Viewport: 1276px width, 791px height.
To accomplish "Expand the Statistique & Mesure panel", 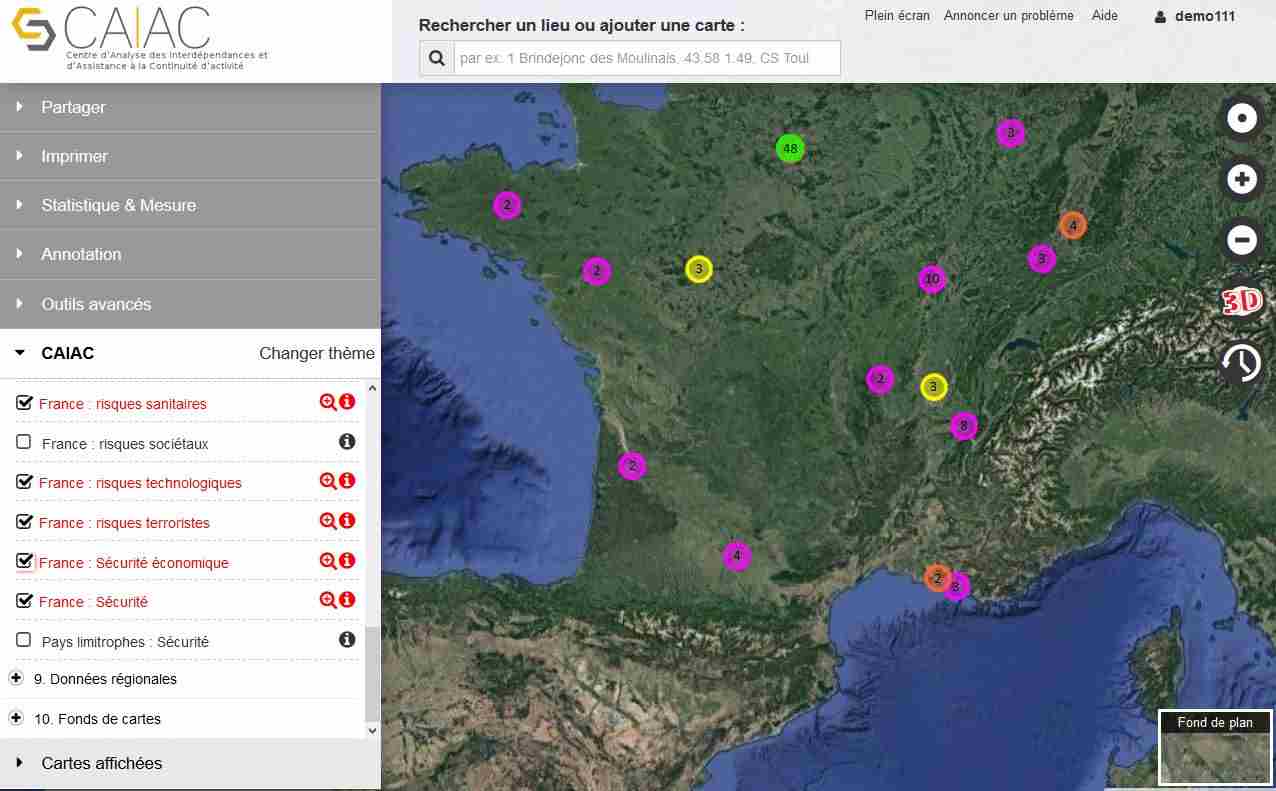I will [x=118, y=205].
